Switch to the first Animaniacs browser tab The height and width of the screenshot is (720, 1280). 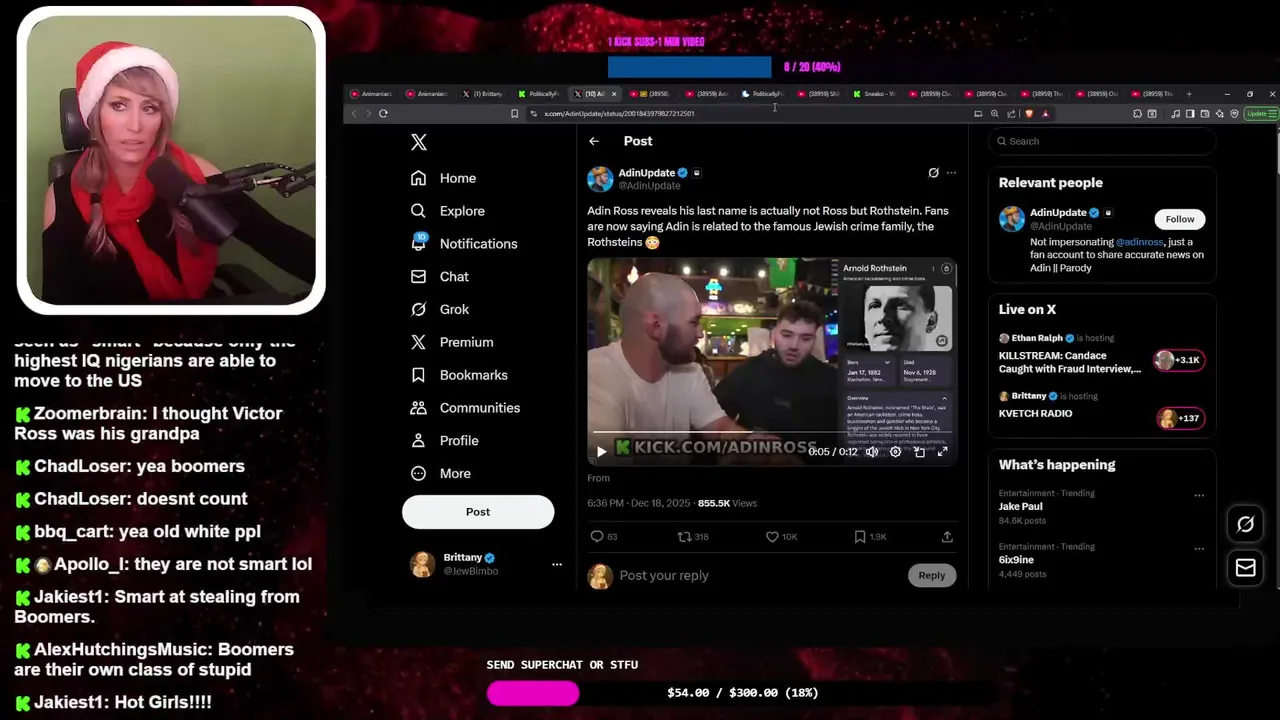pos(373,94)
